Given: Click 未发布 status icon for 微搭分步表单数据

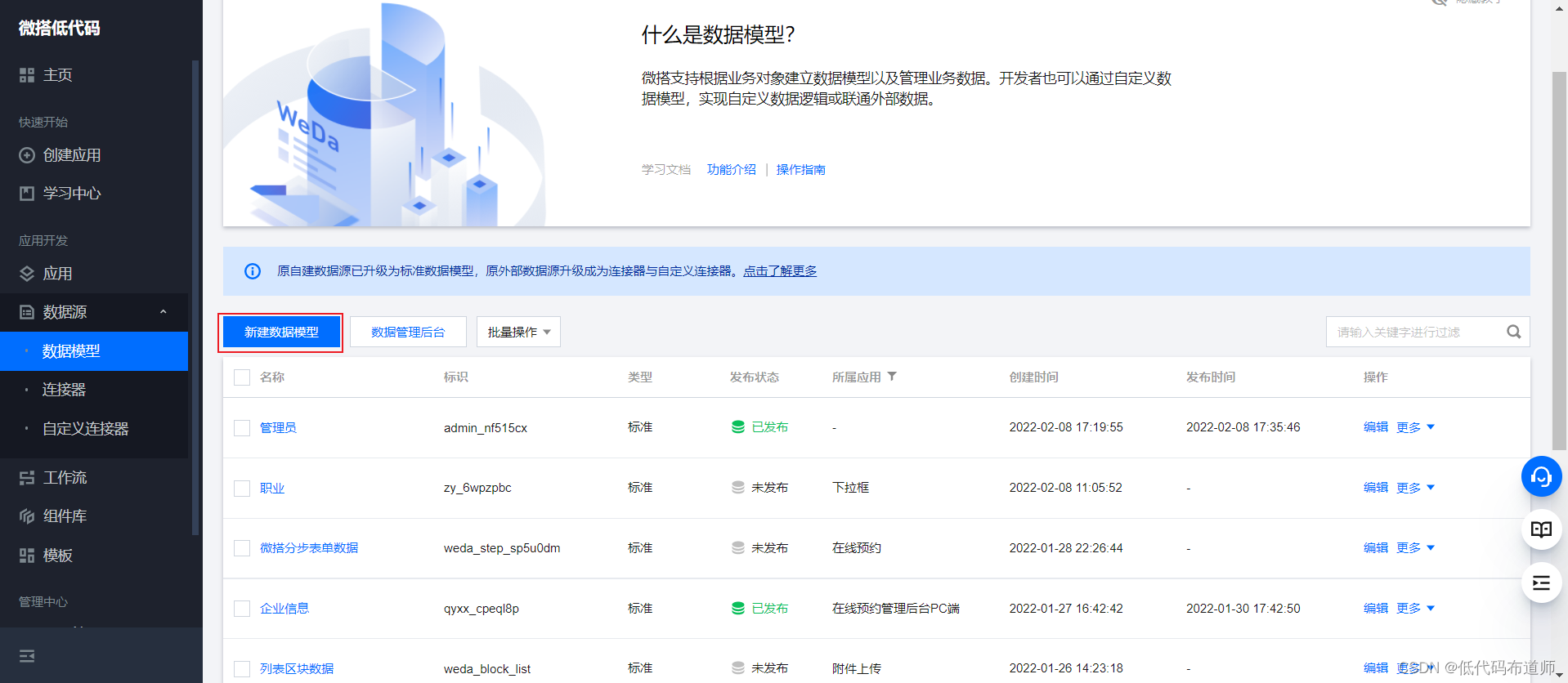Looking at the screenshot, I should [738, 548].
